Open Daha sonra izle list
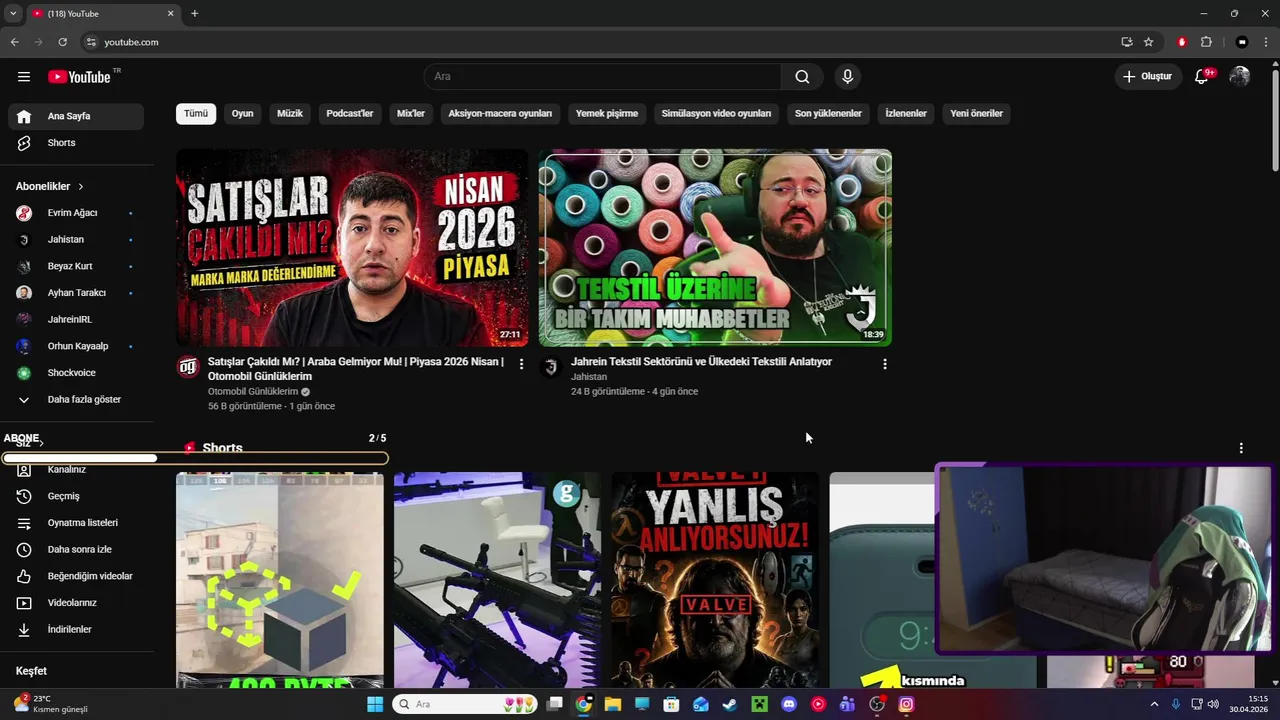Screen dimensions: 1280x720 click(x=76, y=549)
